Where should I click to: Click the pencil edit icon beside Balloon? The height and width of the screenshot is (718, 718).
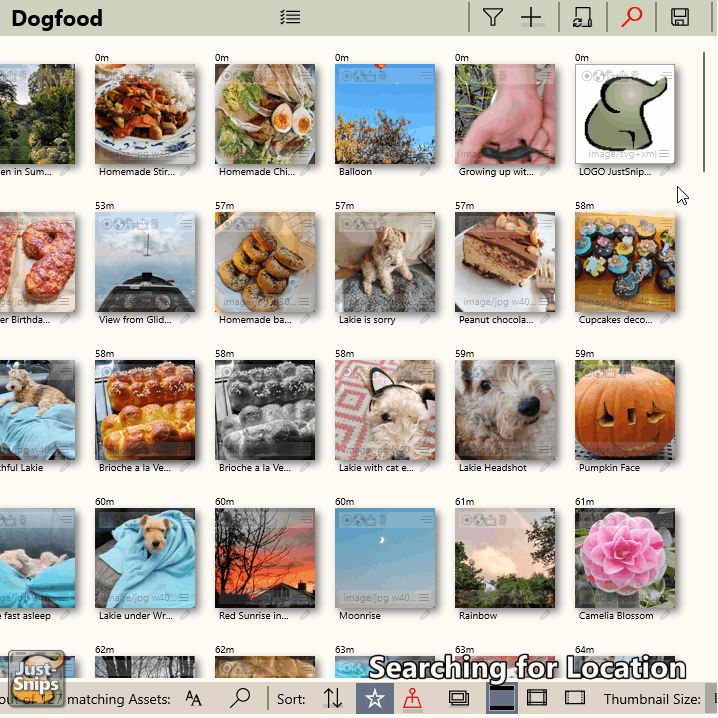[x=426, y=172]
